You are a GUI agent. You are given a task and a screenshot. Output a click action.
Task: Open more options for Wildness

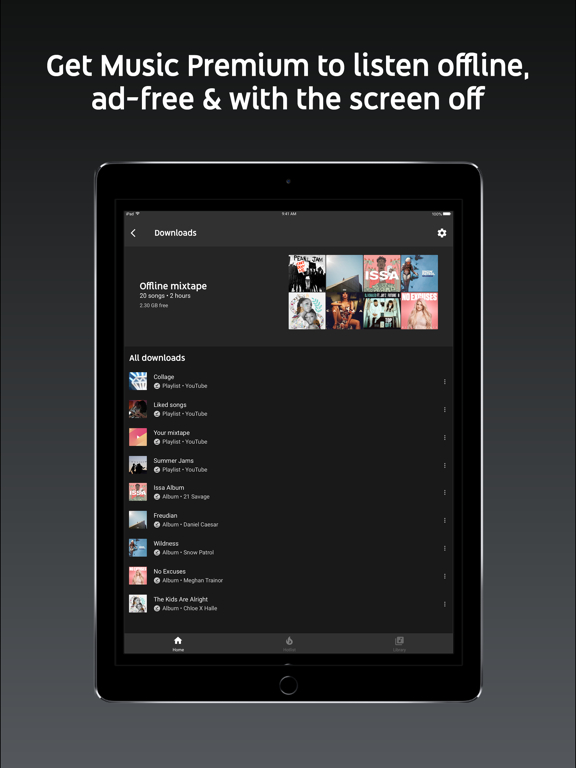(444, 548)
